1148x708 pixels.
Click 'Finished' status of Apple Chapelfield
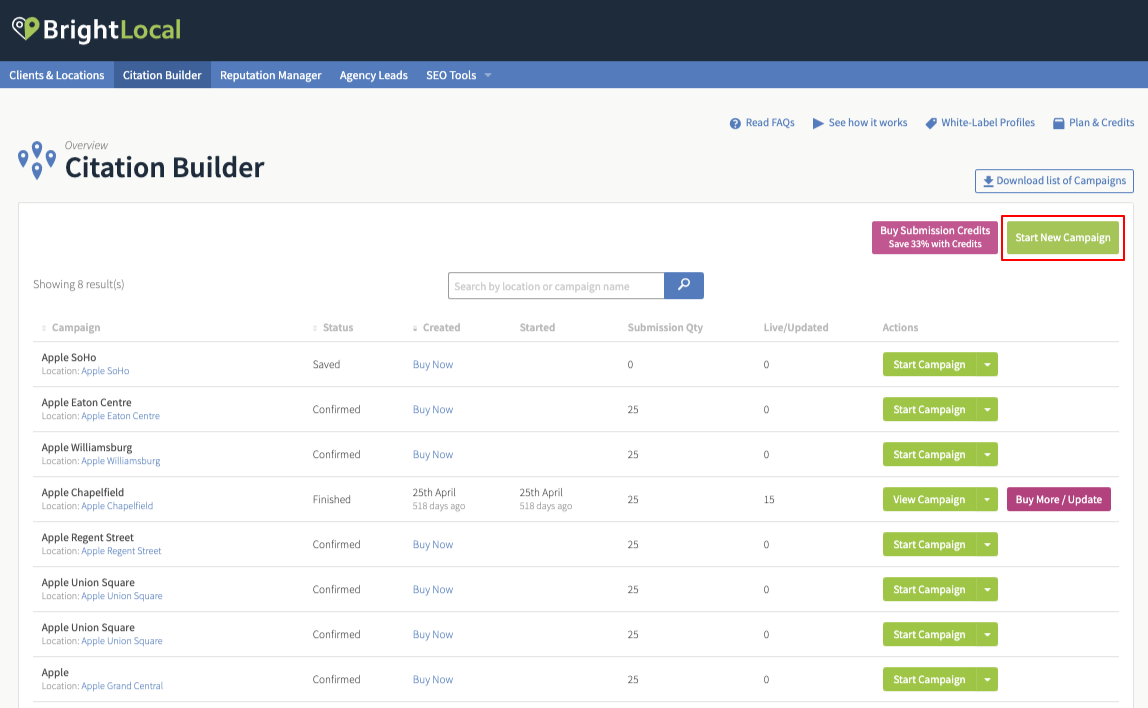(332, 499)
